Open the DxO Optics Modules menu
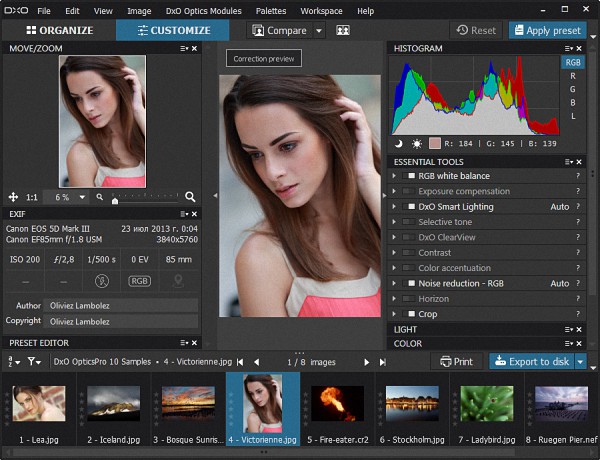This screenshot has width=600, height=460. click(x=203, y=10)
